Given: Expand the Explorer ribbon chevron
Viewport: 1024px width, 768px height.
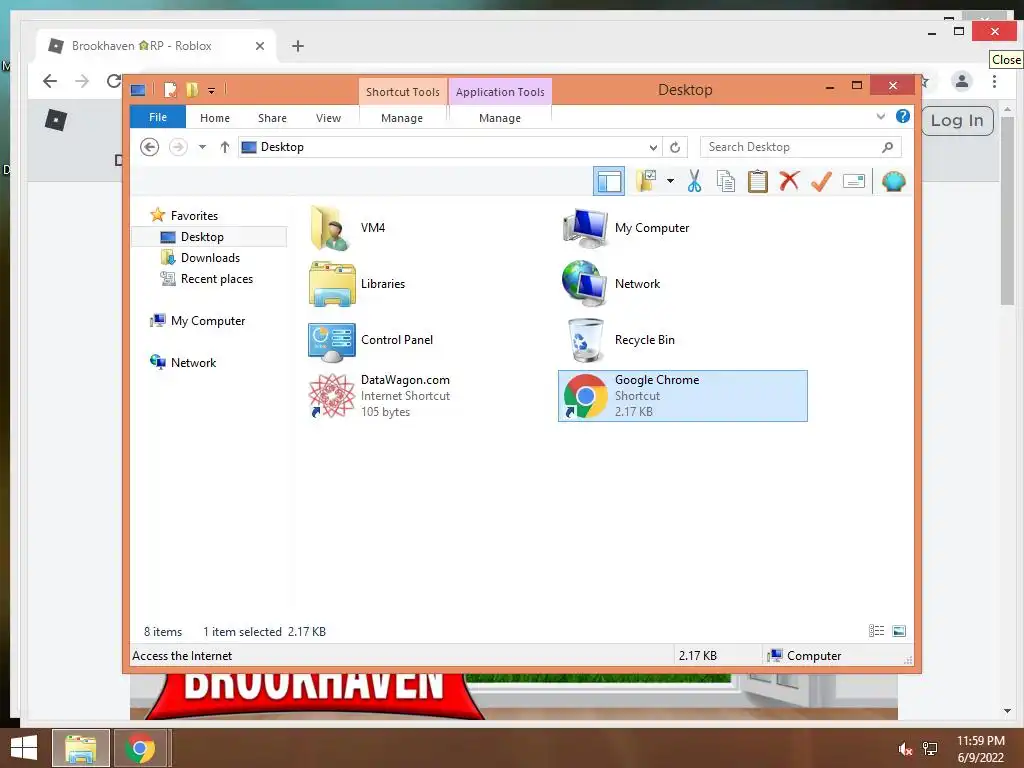Looking at the screenshot, I should 880,117.
